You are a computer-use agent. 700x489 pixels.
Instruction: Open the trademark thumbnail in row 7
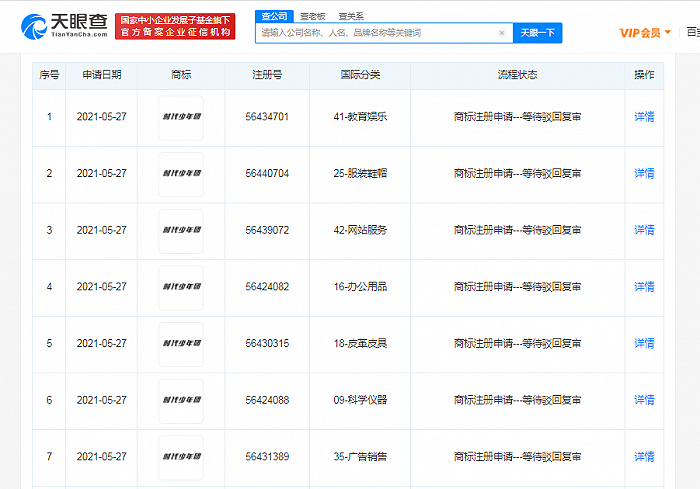tap(181, 458)
